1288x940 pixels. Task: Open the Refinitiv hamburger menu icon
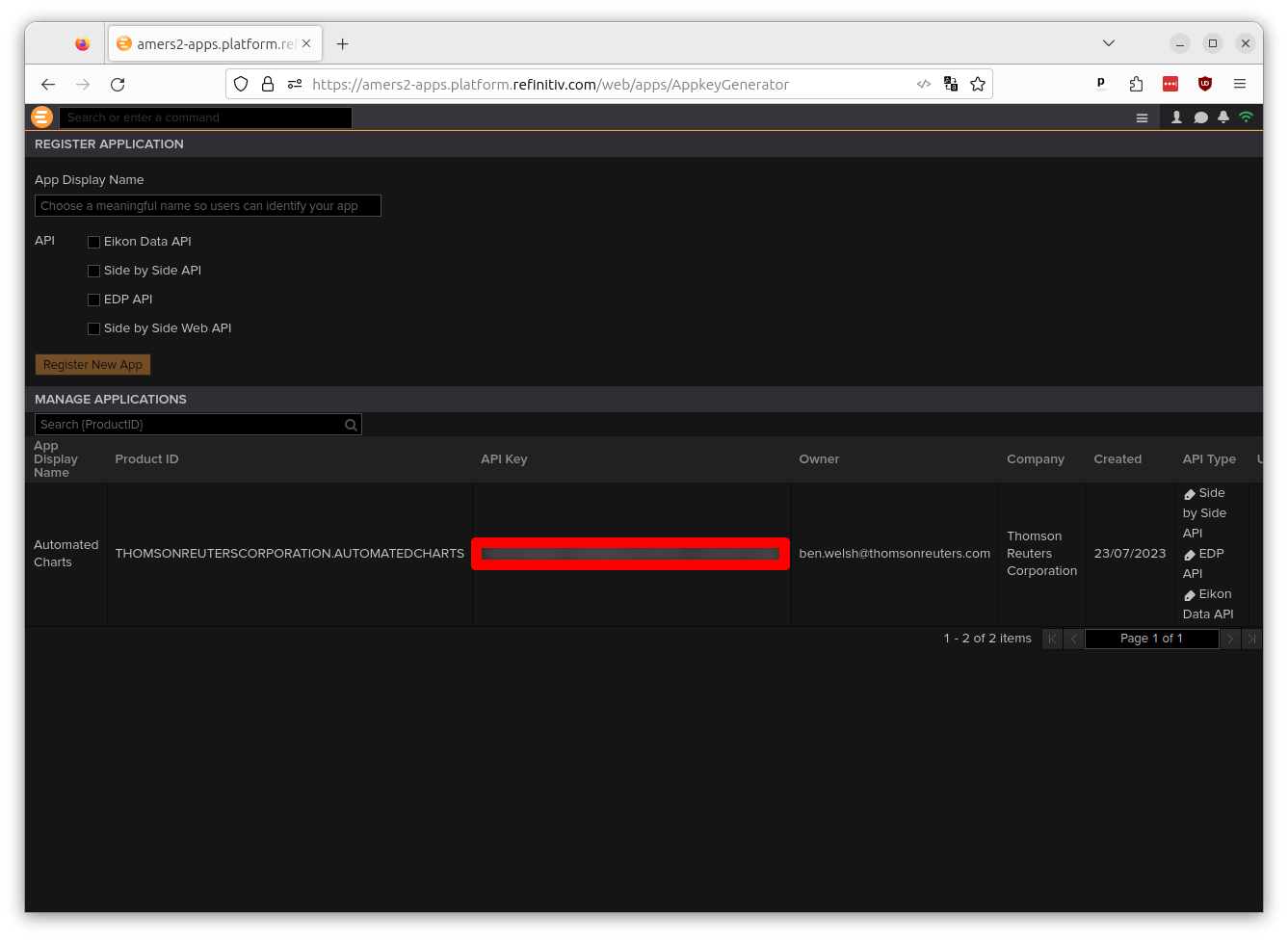point(1142,117)
